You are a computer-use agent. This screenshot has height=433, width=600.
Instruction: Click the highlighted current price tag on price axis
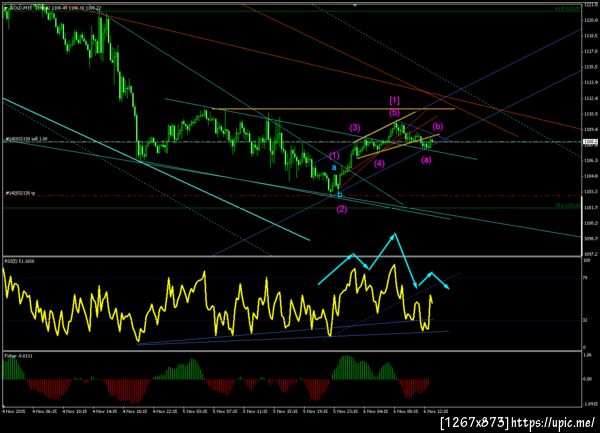coord(589,142)
